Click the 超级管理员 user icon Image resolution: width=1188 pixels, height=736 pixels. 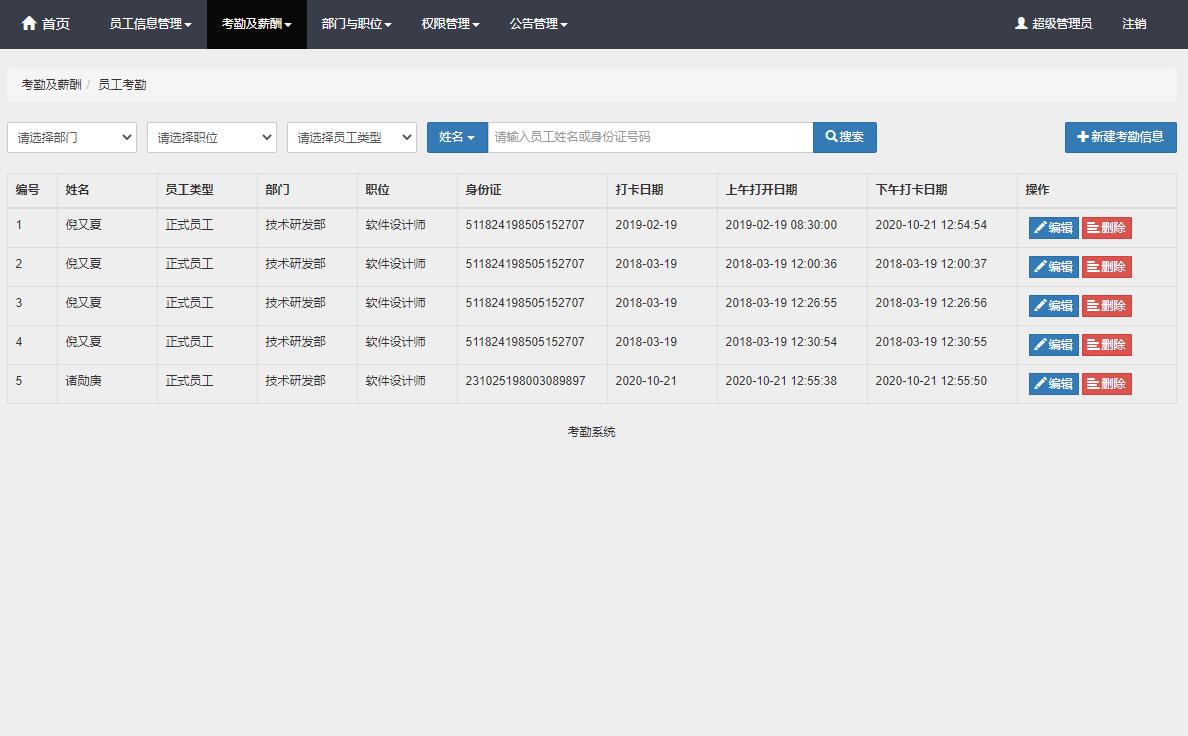tap(1021, 23)
